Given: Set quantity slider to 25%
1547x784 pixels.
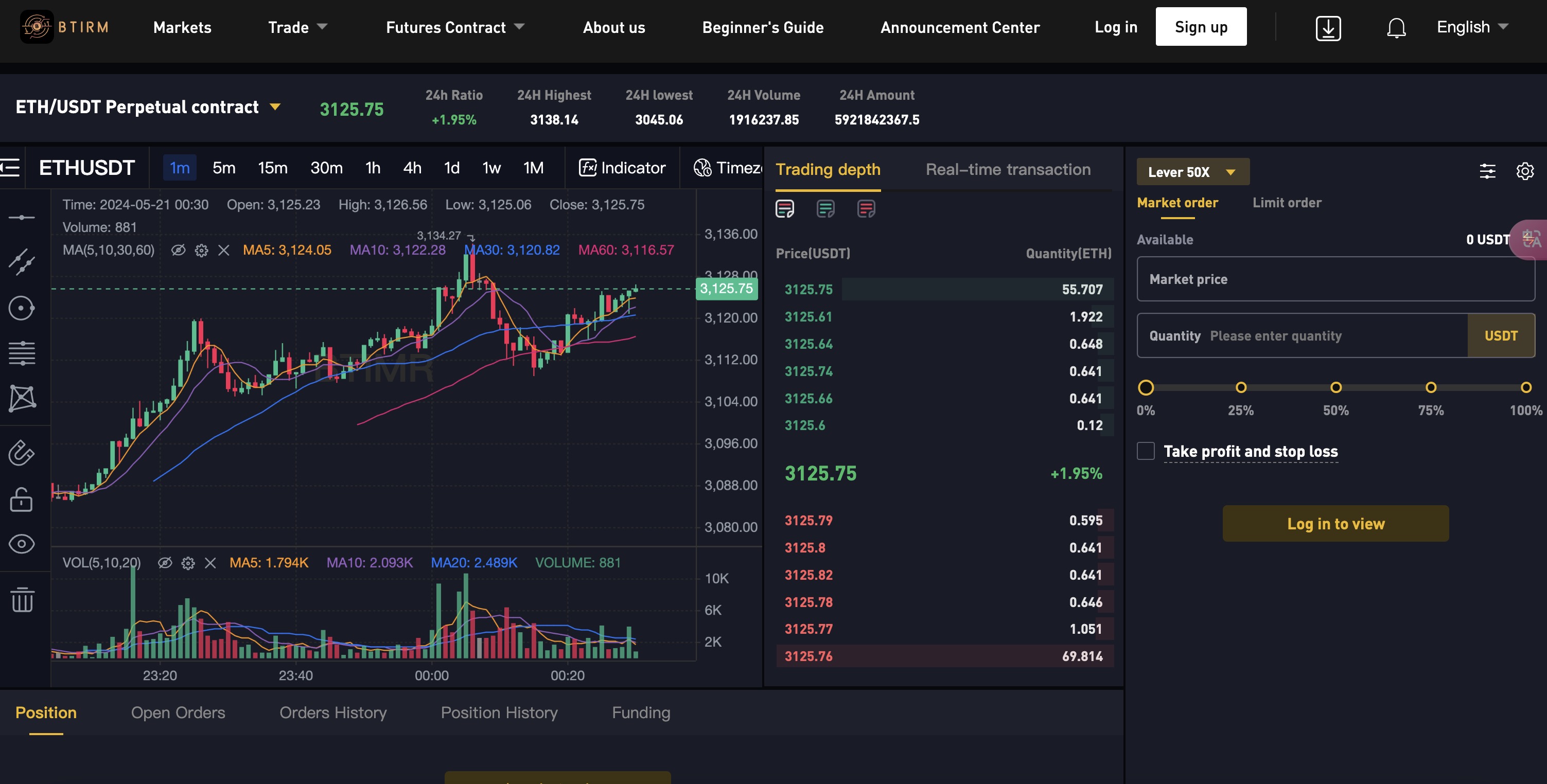Looking at the screenshot, I should point(1241,387).
